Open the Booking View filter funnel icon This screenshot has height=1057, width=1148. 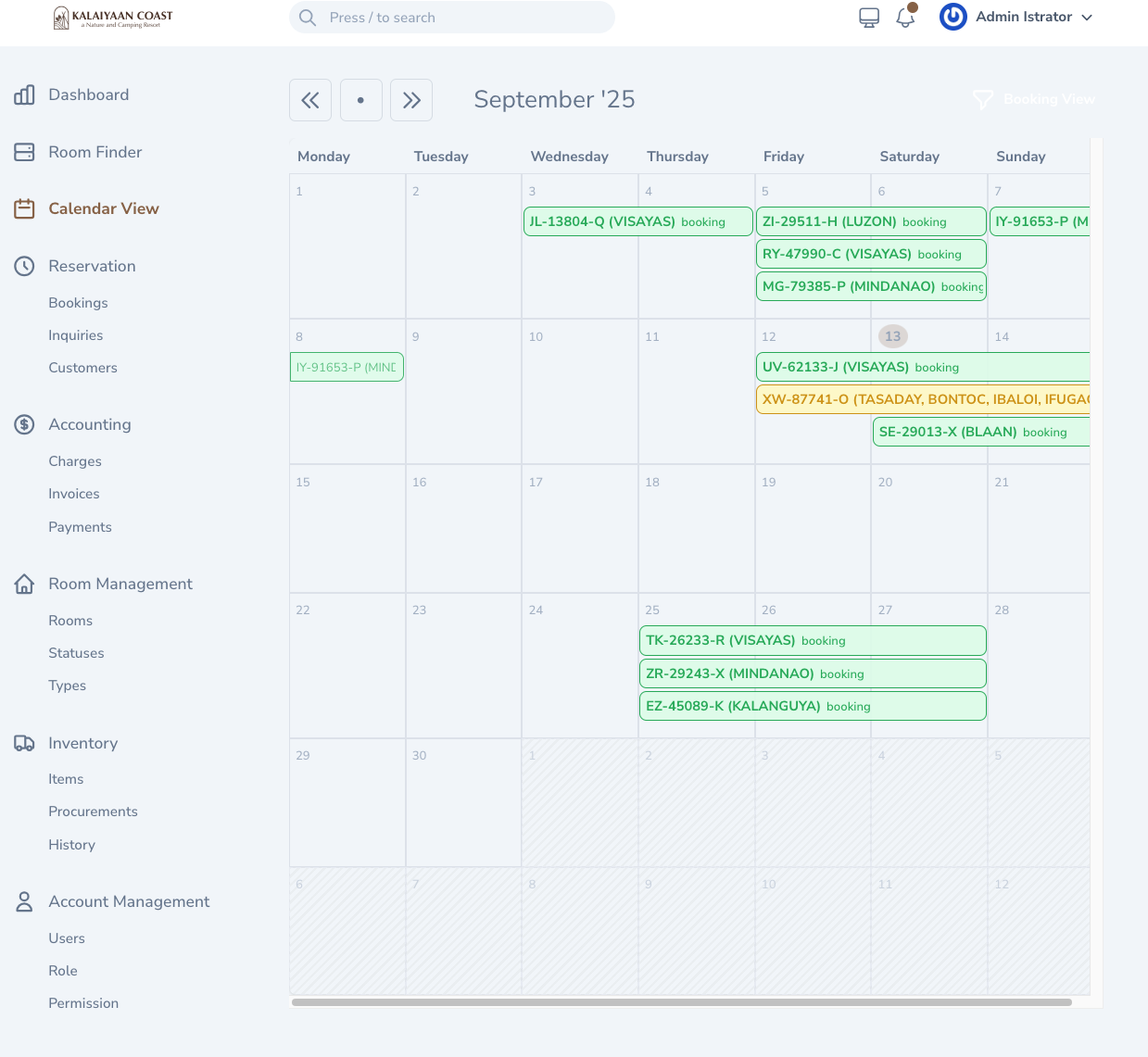coord(981,99)
